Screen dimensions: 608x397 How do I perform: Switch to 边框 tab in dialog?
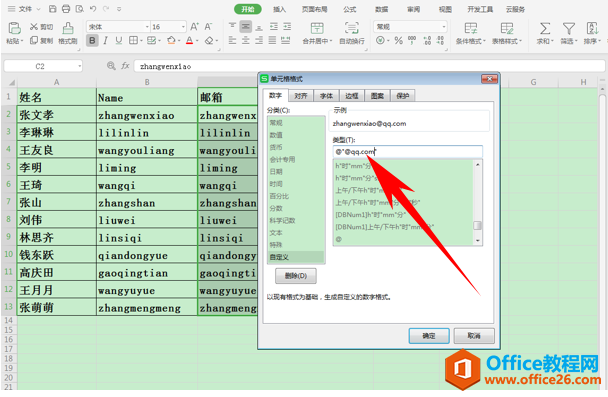pos(352,96)
